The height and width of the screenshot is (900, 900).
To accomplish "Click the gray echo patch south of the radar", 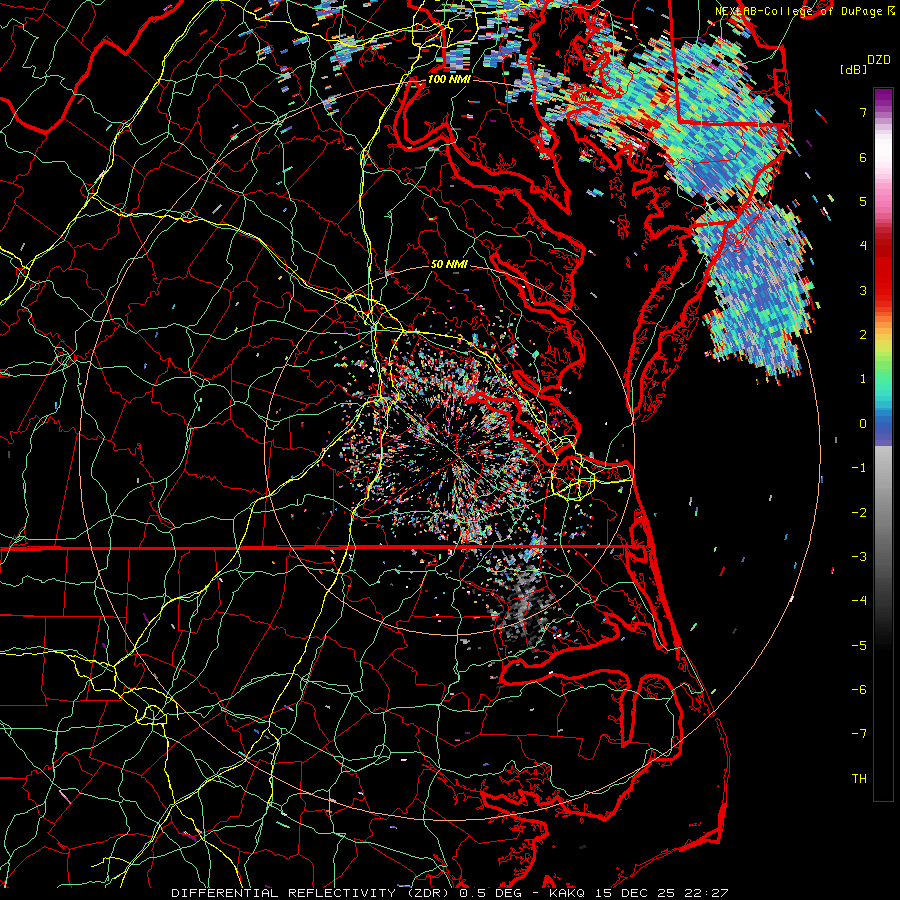I will click(x=522, y=603).
